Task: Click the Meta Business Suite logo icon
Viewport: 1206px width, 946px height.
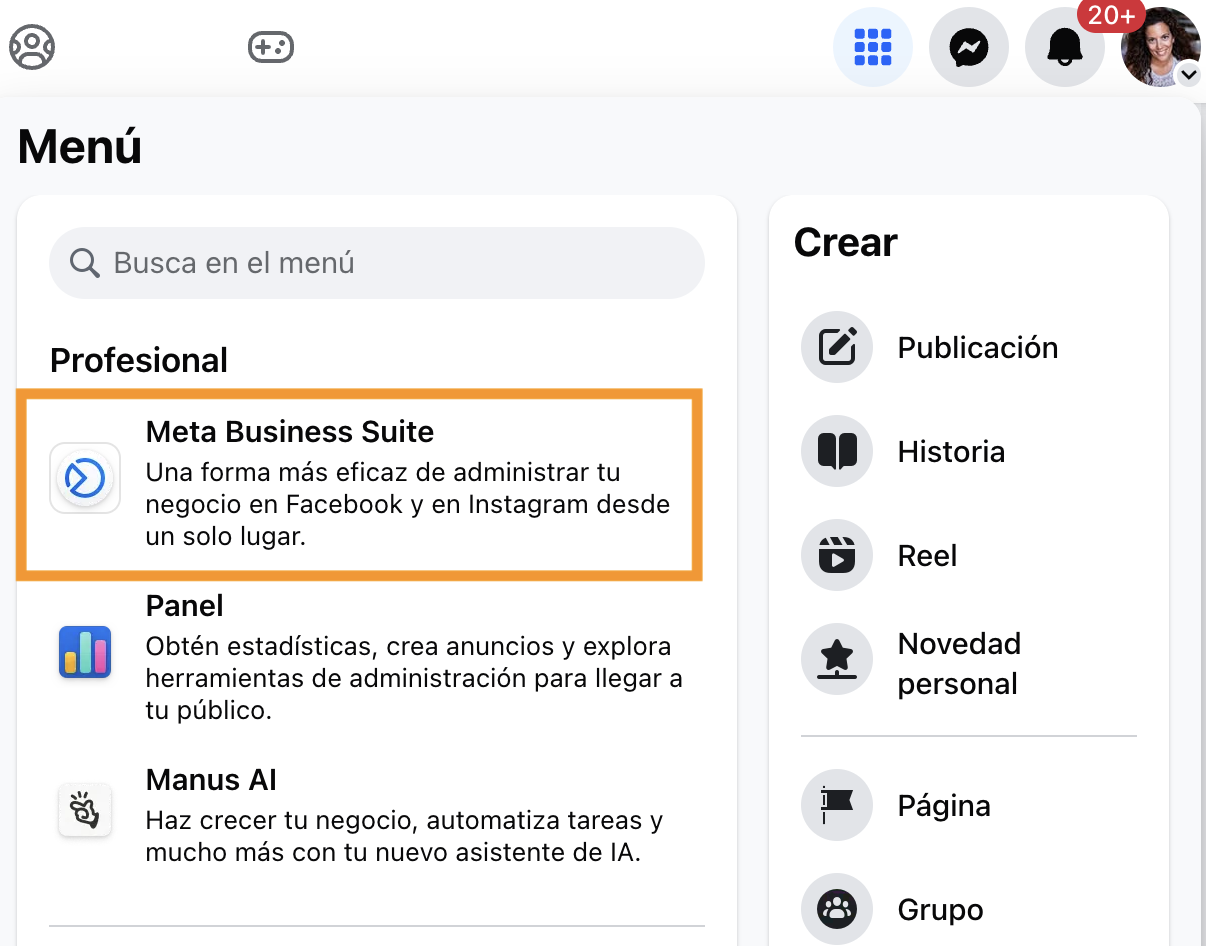Action: click(85, 479)
